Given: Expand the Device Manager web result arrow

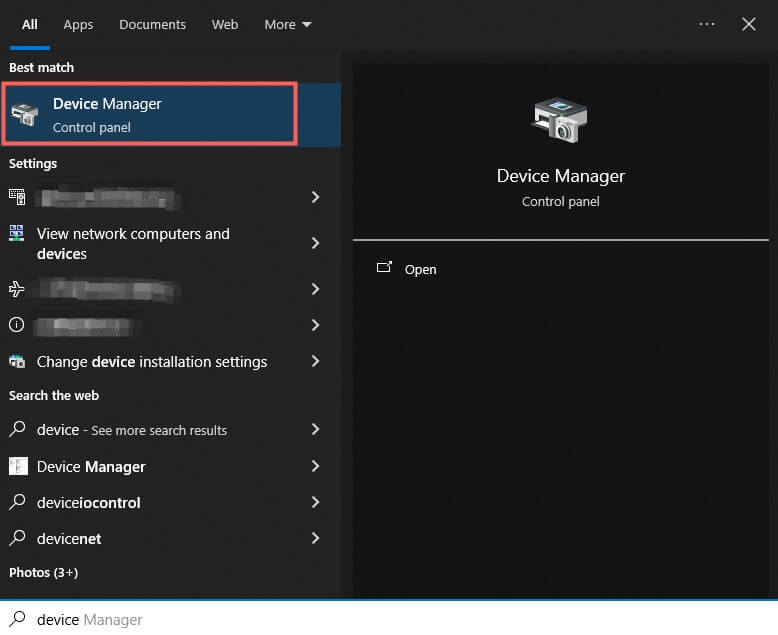Looking at the screenshot, I should click(x=315, y=466).
